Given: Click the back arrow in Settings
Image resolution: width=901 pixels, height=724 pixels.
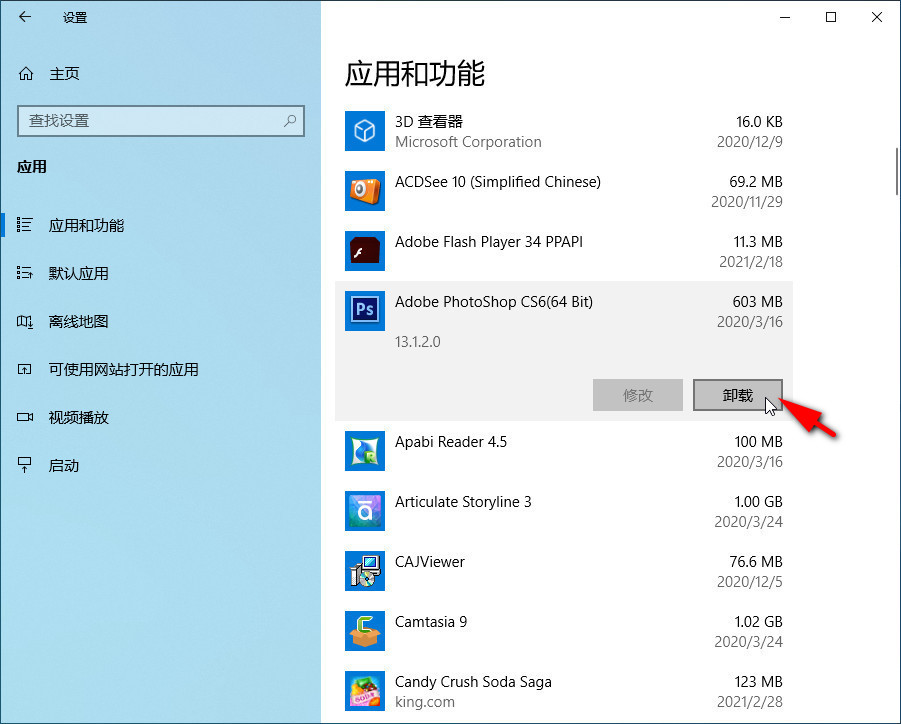Looking at the screenshot, I should [25, 17].
